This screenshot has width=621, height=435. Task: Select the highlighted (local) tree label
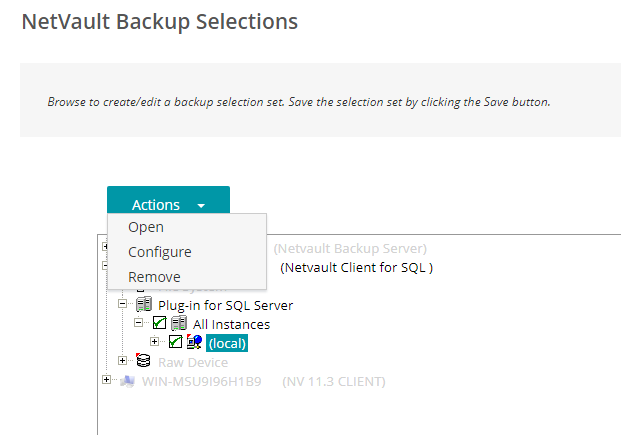click(x=227, y=343)
